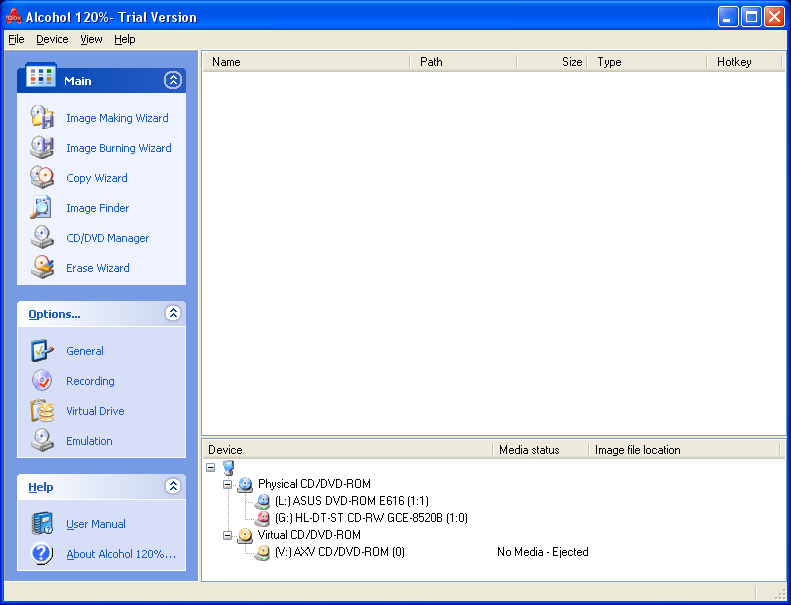The width and height of the screenshot is (791, 605).
Task: Click the About Alcohol question mark icon
Action: [x=42, y=553]
